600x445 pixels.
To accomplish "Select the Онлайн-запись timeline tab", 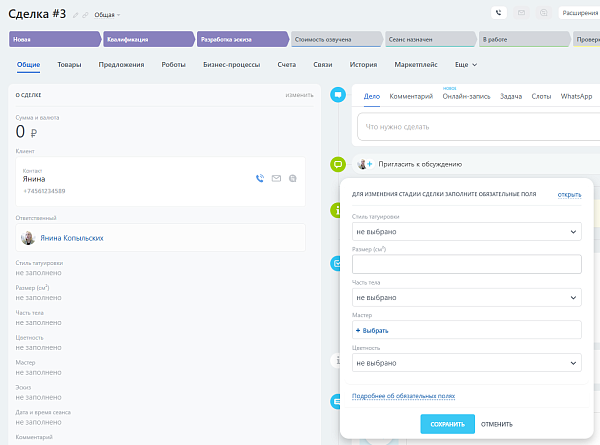I will pos(466,96).
